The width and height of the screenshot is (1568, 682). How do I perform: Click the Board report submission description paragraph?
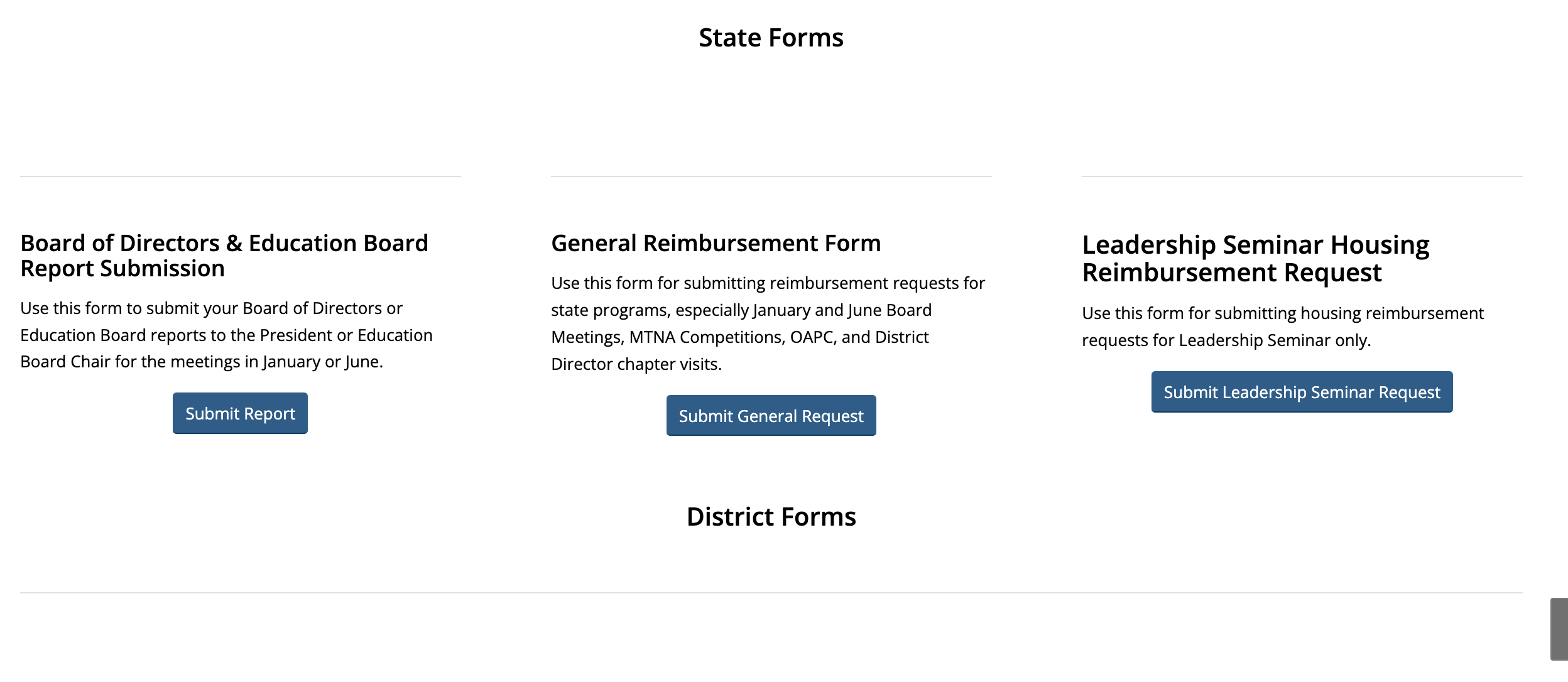[x=226, y=335]
